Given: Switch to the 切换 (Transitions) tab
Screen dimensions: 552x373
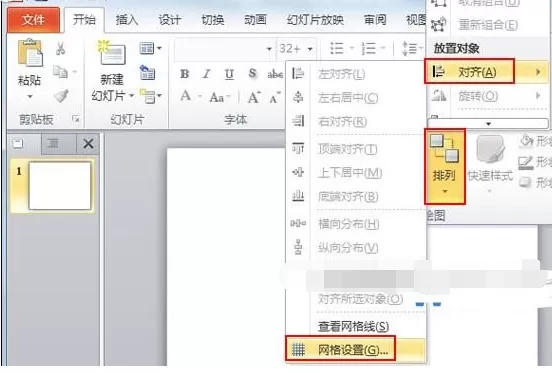Looking at the screenshot, I should point(212,20).
